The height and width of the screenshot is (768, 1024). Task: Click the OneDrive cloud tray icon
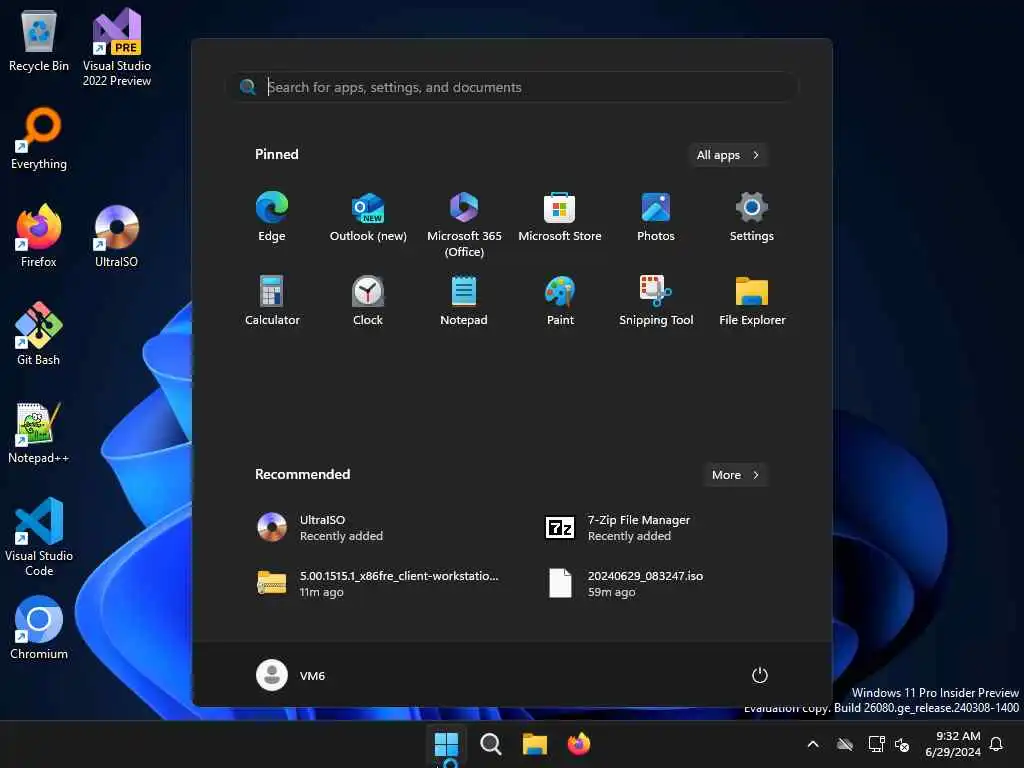[845, 744]
